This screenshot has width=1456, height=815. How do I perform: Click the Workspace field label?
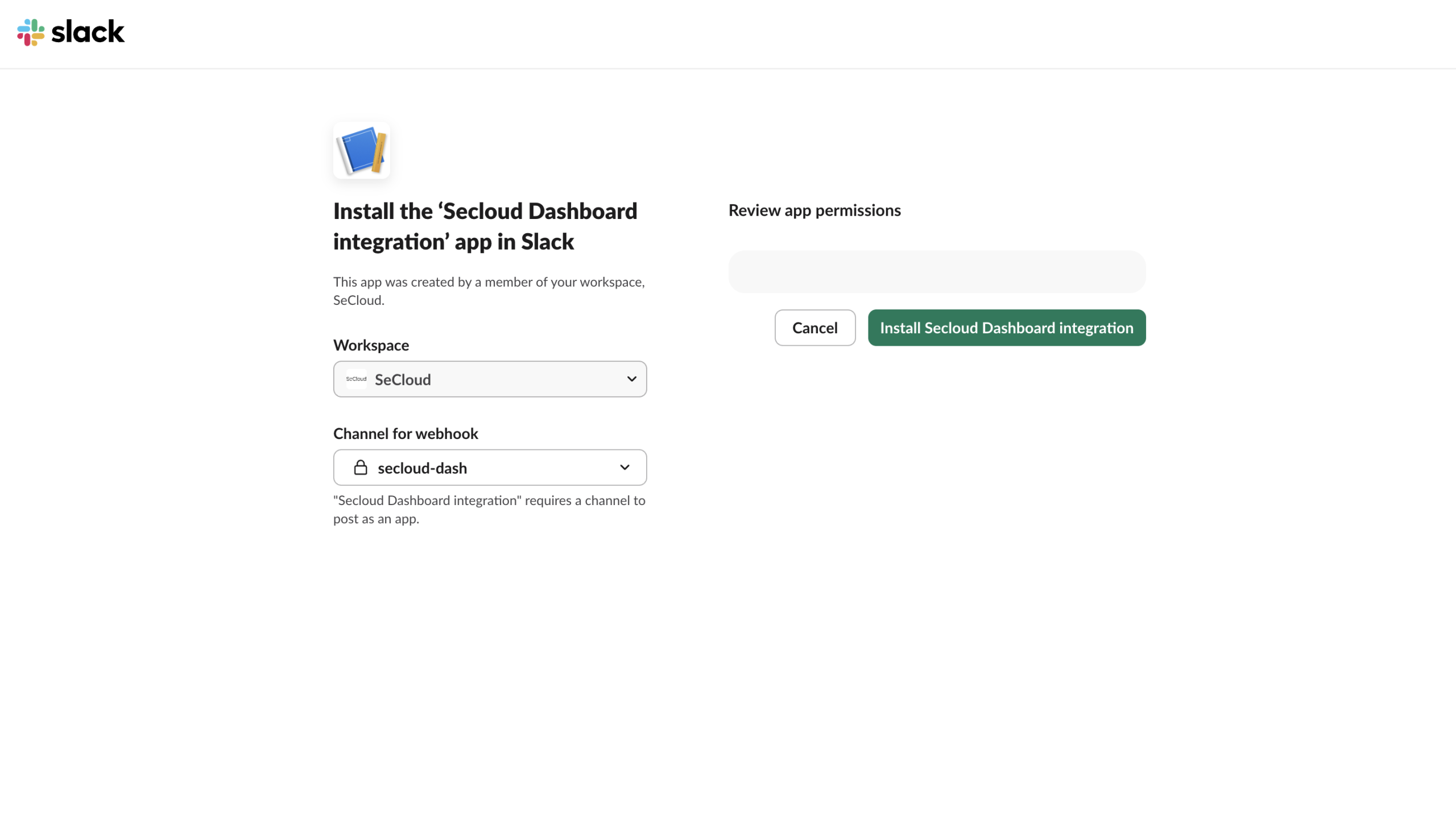pyautogui.click(x=371, y=345)
